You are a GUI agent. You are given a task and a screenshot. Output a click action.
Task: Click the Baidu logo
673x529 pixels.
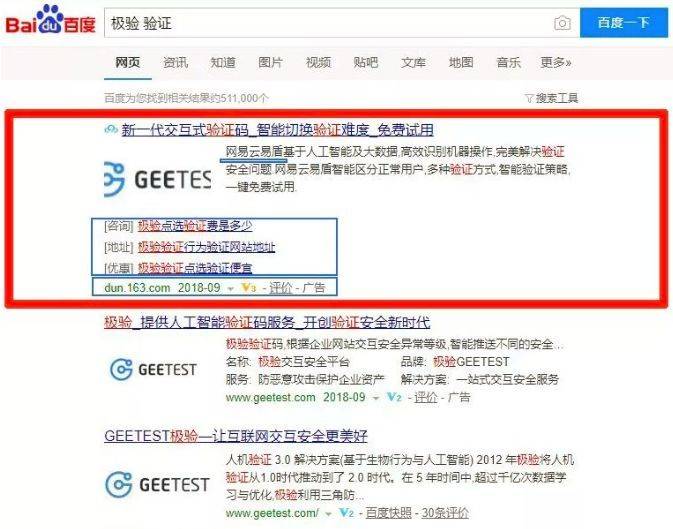[50, 19]
